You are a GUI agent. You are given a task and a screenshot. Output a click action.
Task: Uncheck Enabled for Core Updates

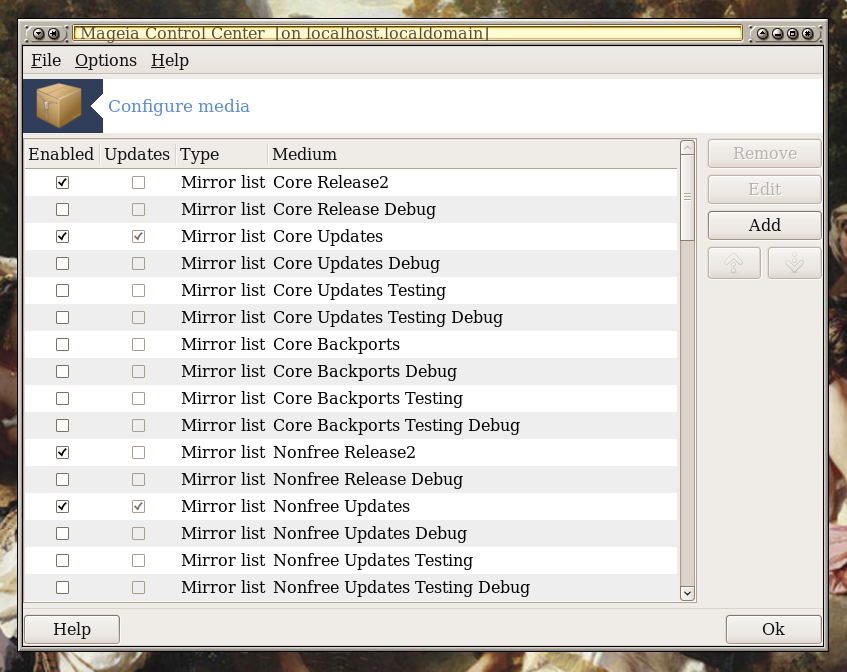tap(63, 237)
